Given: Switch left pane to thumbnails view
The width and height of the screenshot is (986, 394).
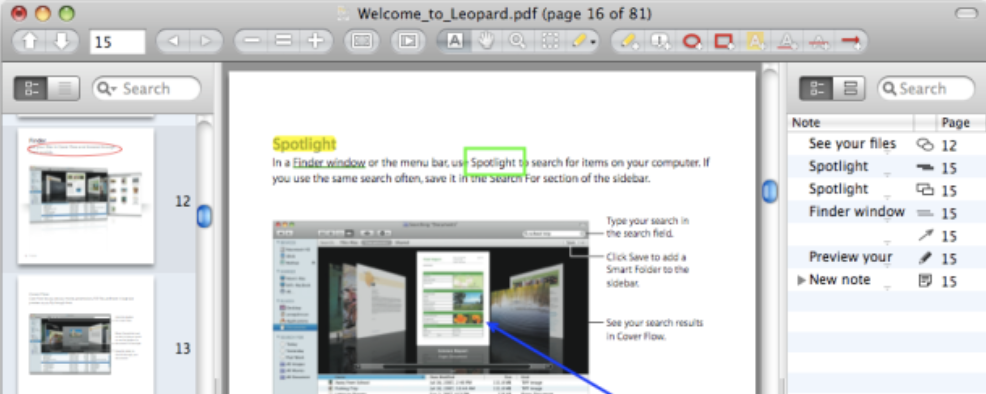Looking at the screenshot, I should point(31,89).
